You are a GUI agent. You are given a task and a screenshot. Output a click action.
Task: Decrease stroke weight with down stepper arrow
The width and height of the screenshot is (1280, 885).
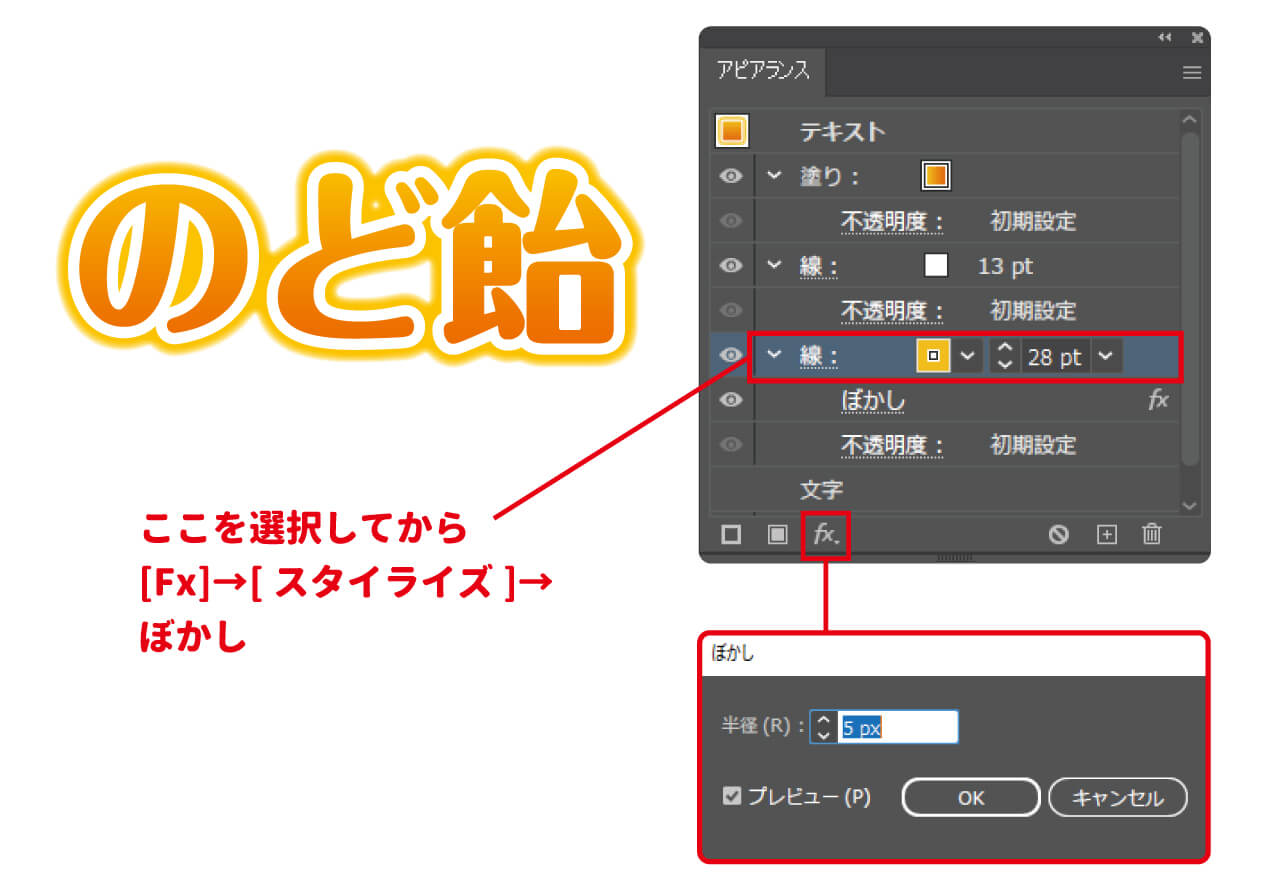[1005, 365]
